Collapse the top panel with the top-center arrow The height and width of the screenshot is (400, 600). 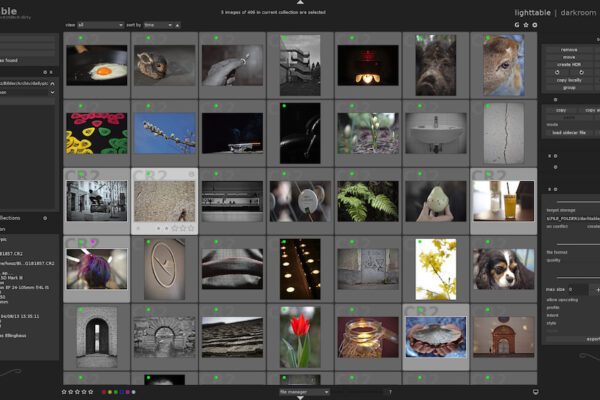coord(299,3)
